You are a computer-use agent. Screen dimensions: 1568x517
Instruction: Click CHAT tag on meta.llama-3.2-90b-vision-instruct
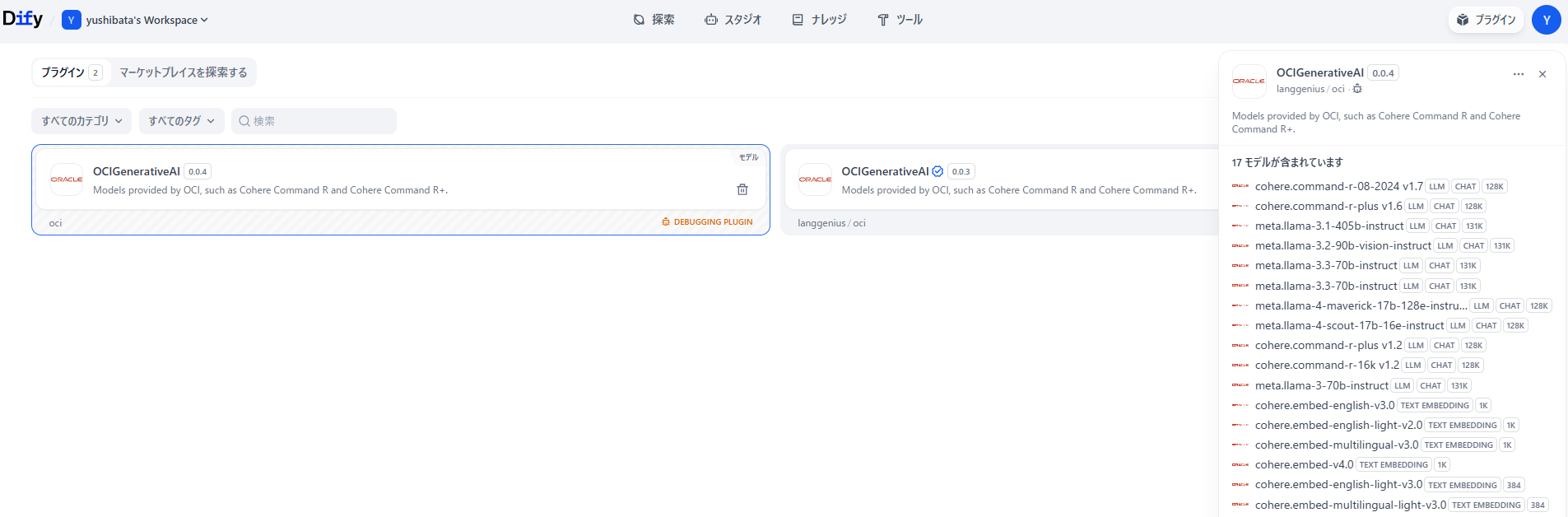[1473, 246]
